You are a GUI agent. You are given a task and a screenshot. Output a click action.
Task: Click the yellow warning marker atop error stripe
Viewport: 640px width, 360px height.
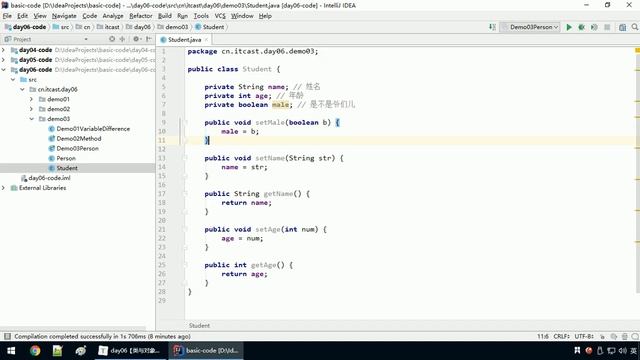(x=637, y=50)
